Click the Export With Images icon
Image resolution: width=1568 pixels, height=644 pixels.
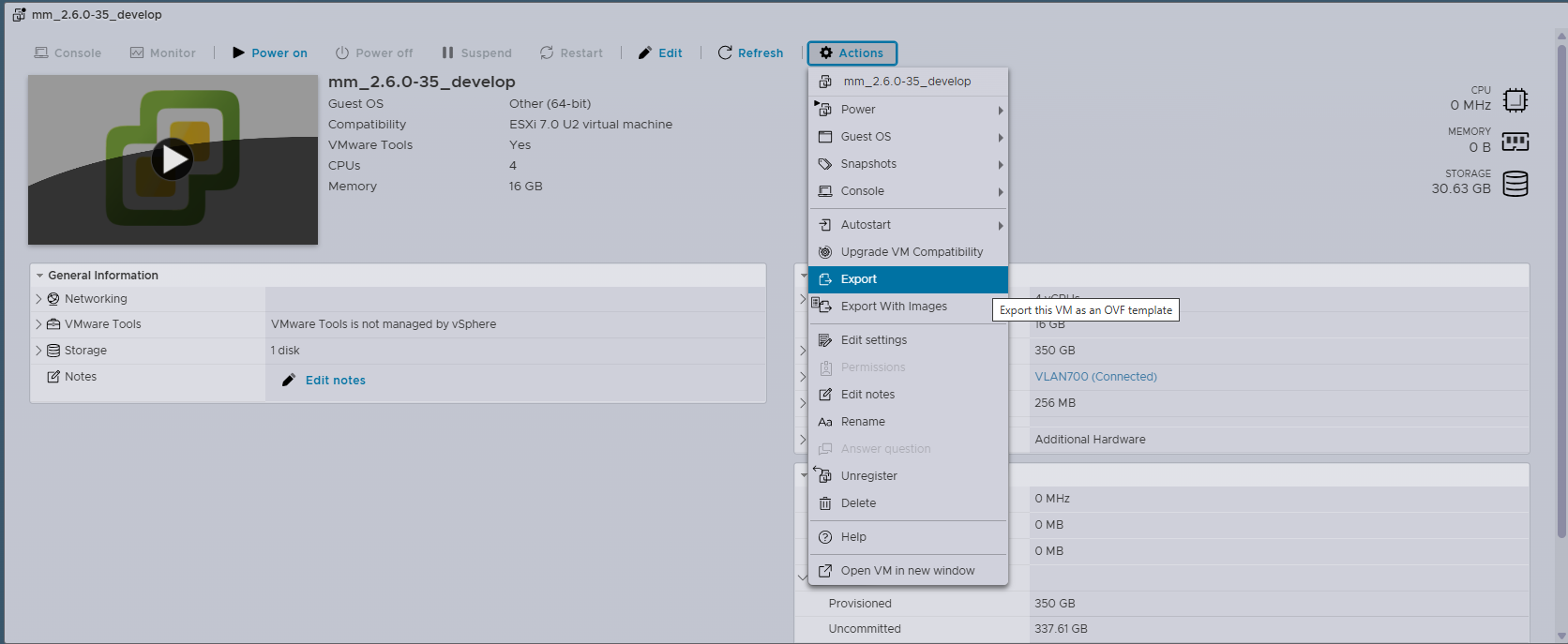822,306
